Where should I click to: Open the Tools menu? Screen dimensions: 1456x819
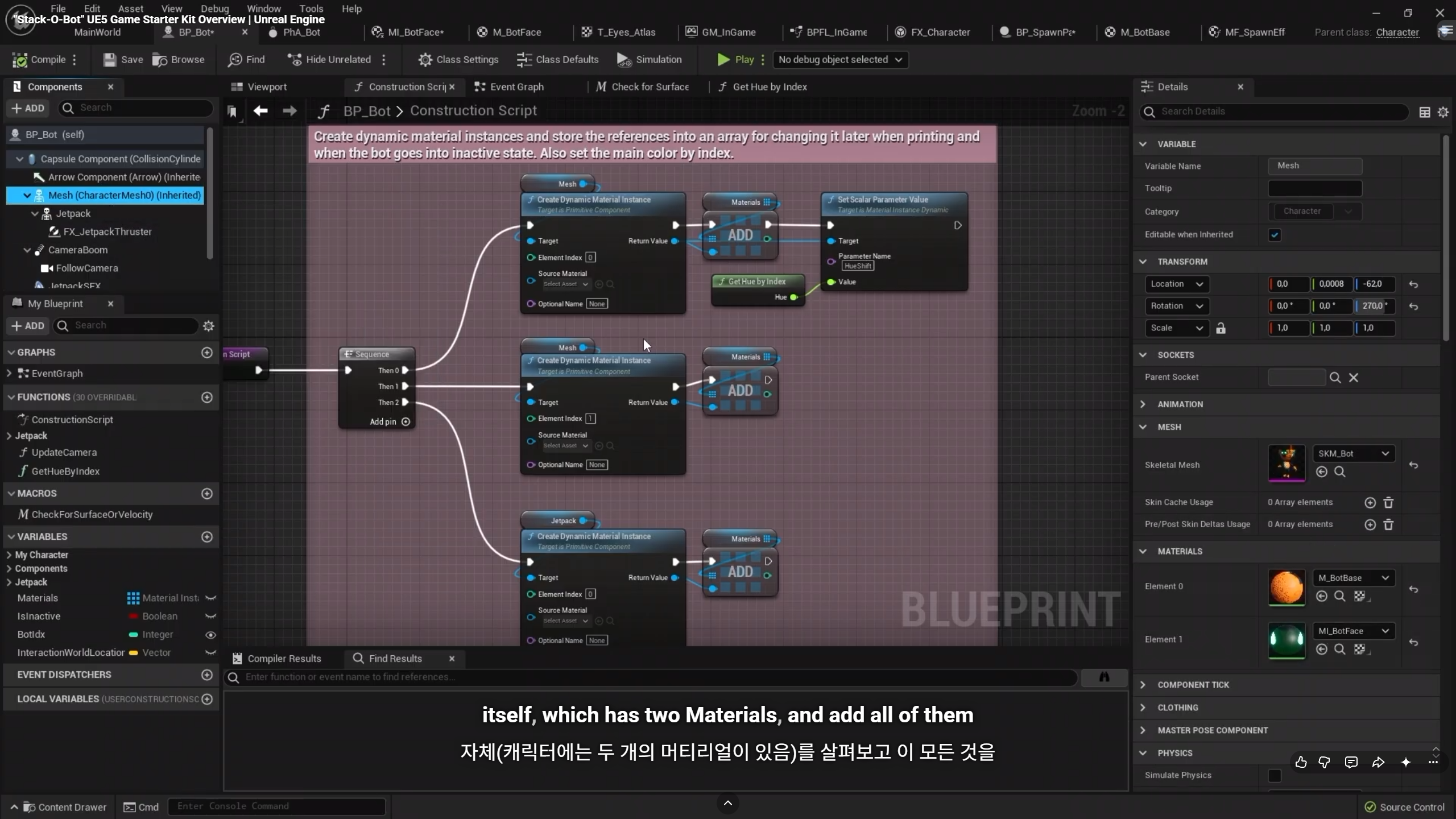coord(311,9)
